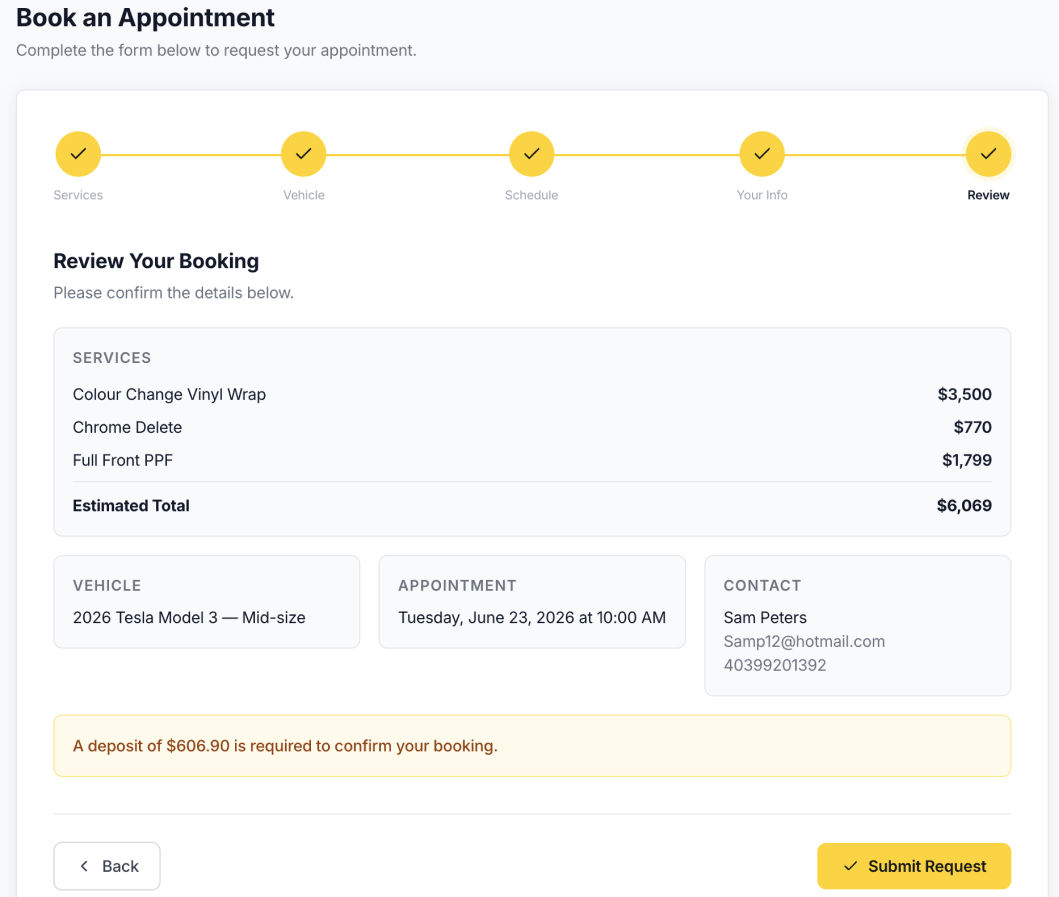
Task: Click the Tuesday, June 23 appointment time
Action: [532, 618]
